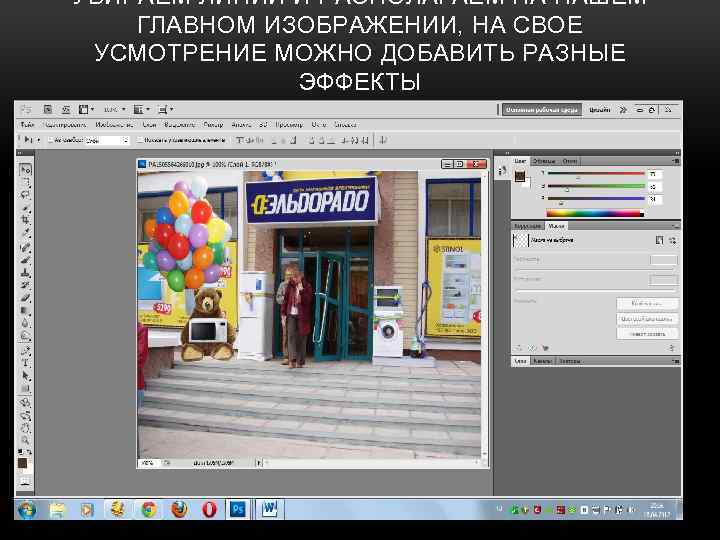Expand the collapsed History panel icon
Screen dimensions: 720x540
[502, 171]
